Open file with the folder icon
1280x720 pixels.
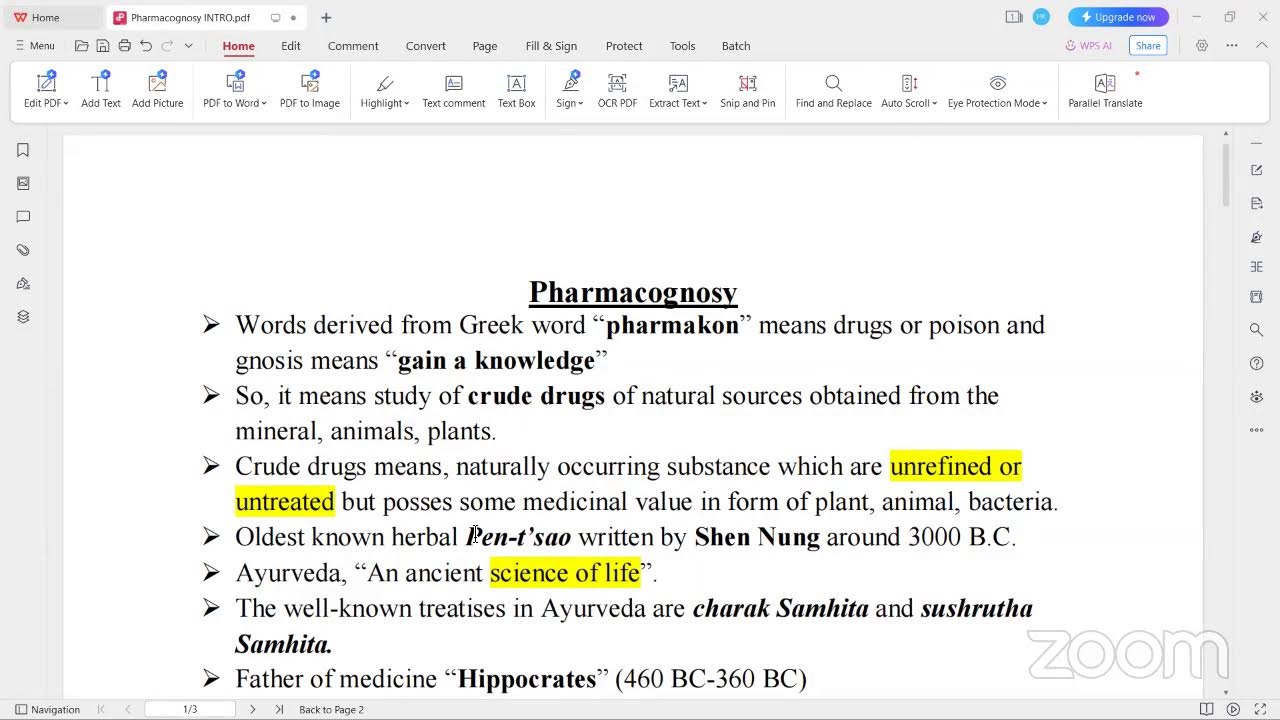tap(82, 46)
